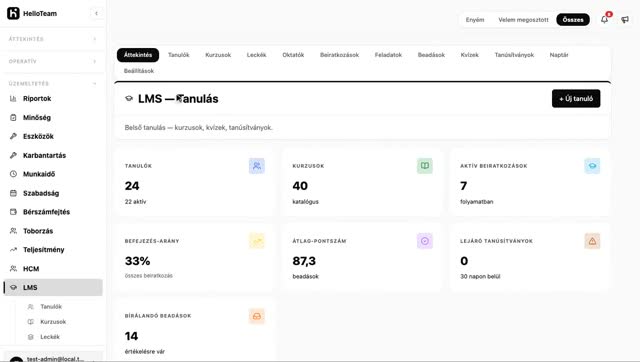Open Riportok from the sidebar
Screen dimensions: 640x362
(x=53, y=98)
